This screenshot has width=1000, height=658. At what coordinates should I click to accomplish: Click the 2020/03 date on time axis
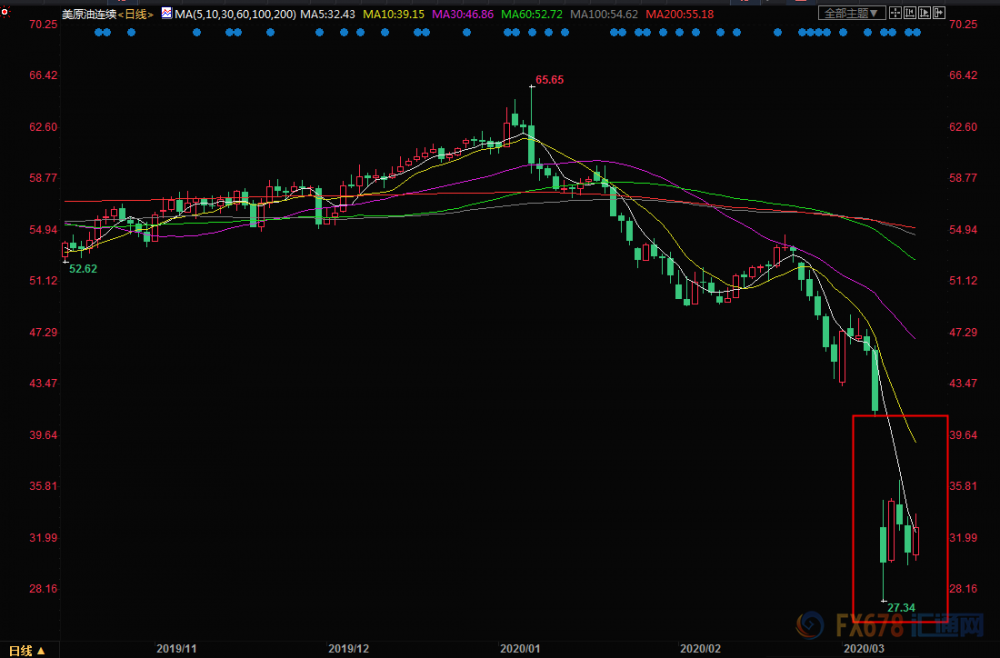[864, 648]
